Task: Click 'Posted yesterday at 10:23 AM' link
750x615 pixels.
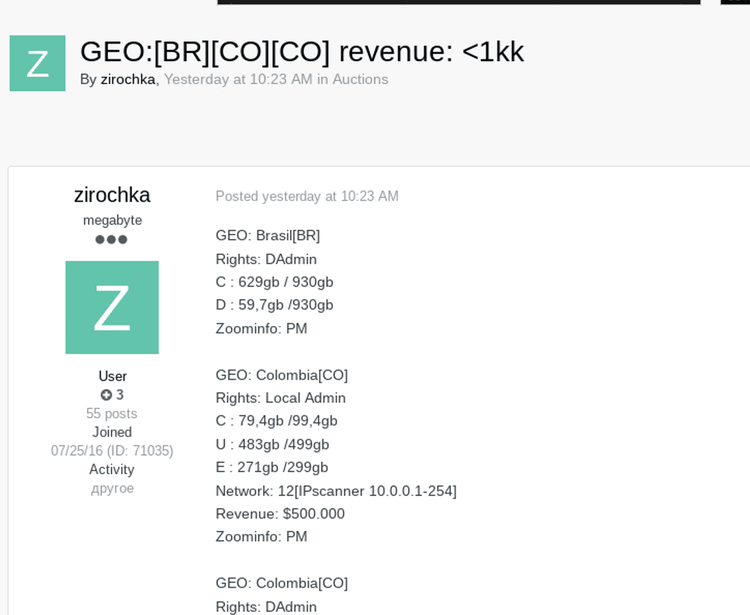Action: (x=307, y=196)
